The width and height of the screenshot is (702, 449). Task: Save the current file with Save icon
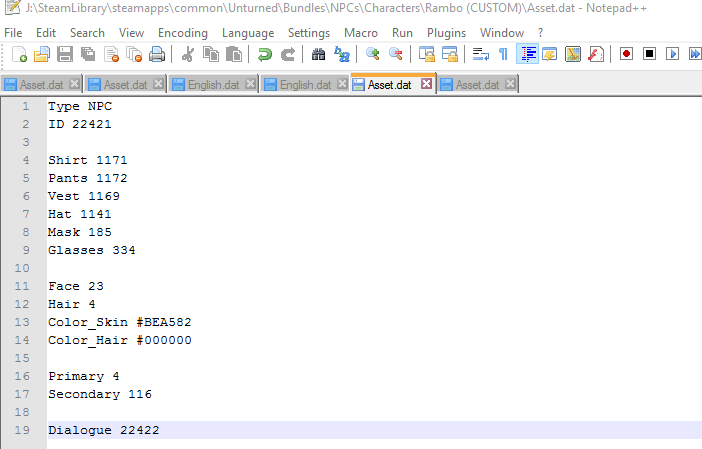[65, 54]
